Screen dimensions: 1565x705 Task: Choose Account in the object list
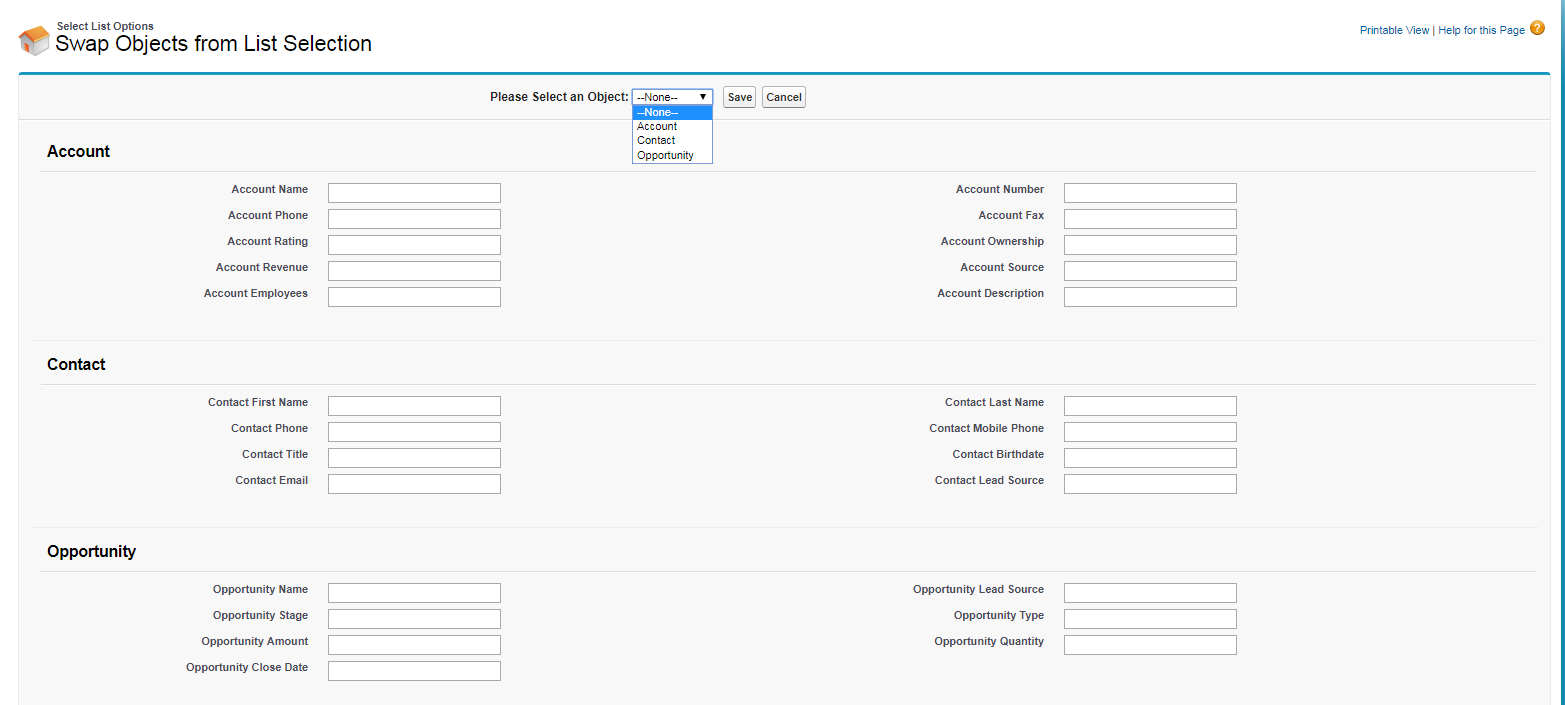(x=672, y=126)
